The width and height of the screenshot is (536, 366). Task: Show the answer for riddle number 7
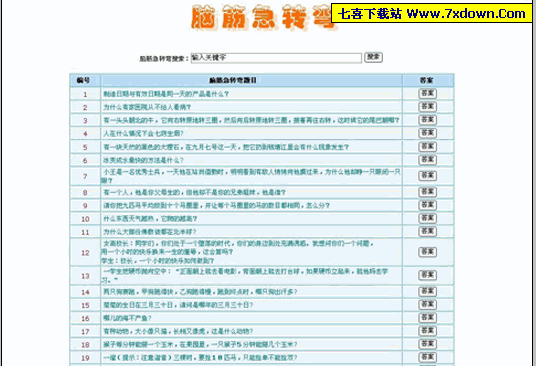pos(427,176)
